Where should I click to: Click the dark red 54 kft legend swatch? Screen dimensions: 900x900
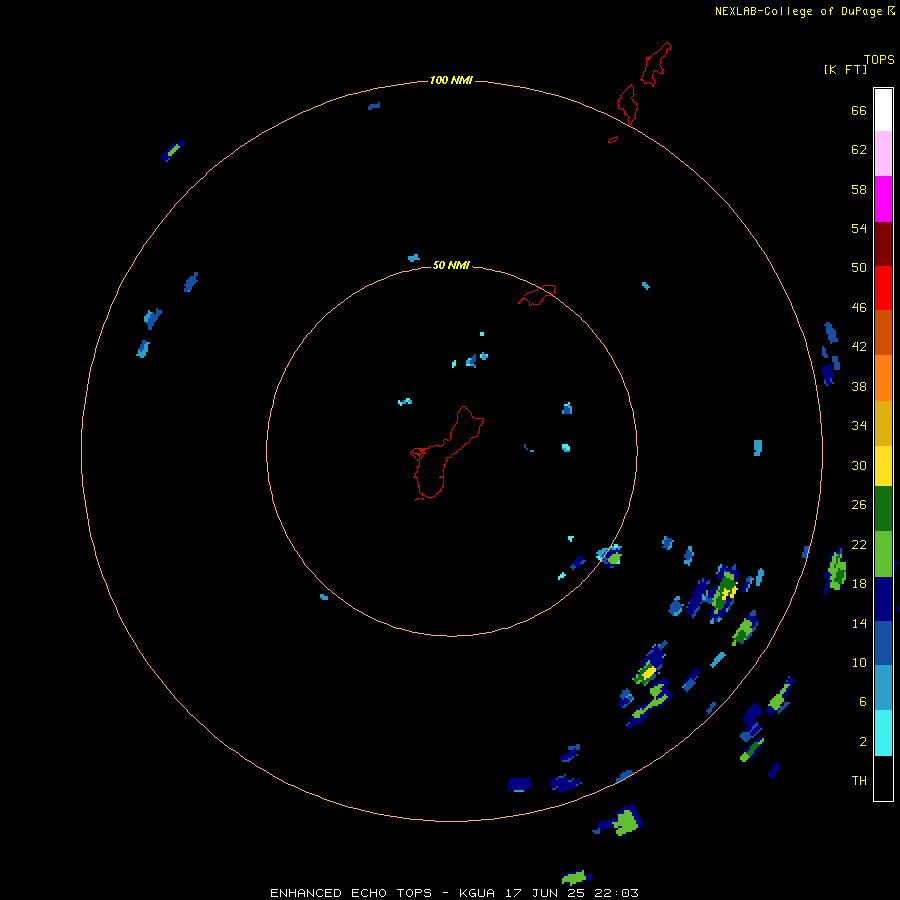tap(883, 244)
